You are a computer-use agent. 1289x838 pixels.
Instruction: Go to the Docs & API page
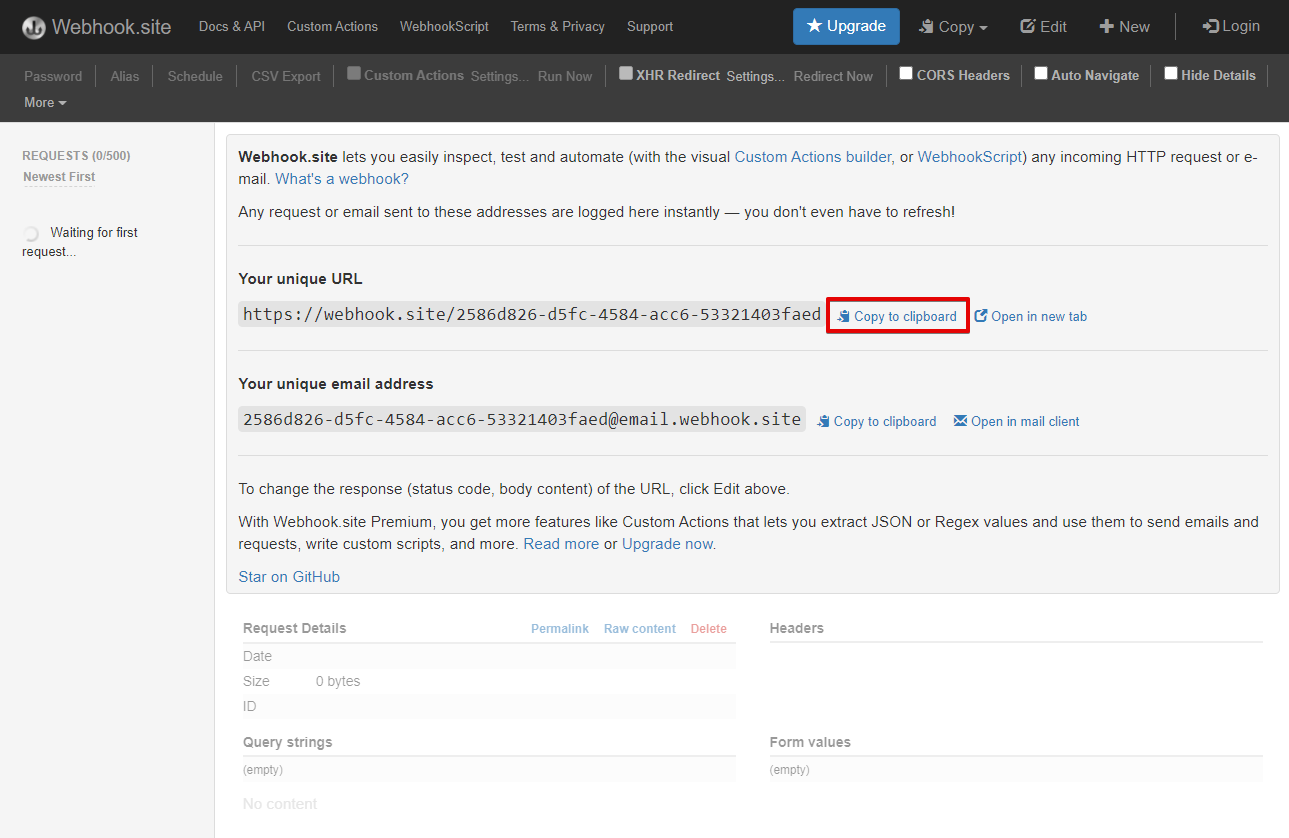(x=231, y=26)
